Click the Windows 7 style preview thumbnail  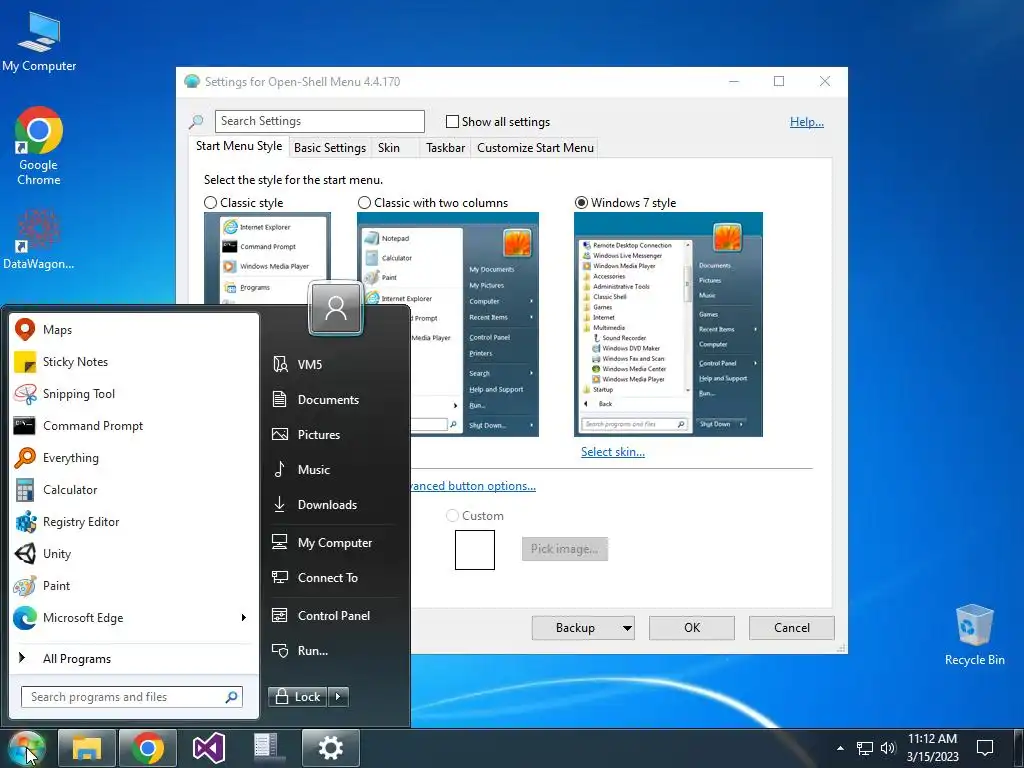(668, 325)
